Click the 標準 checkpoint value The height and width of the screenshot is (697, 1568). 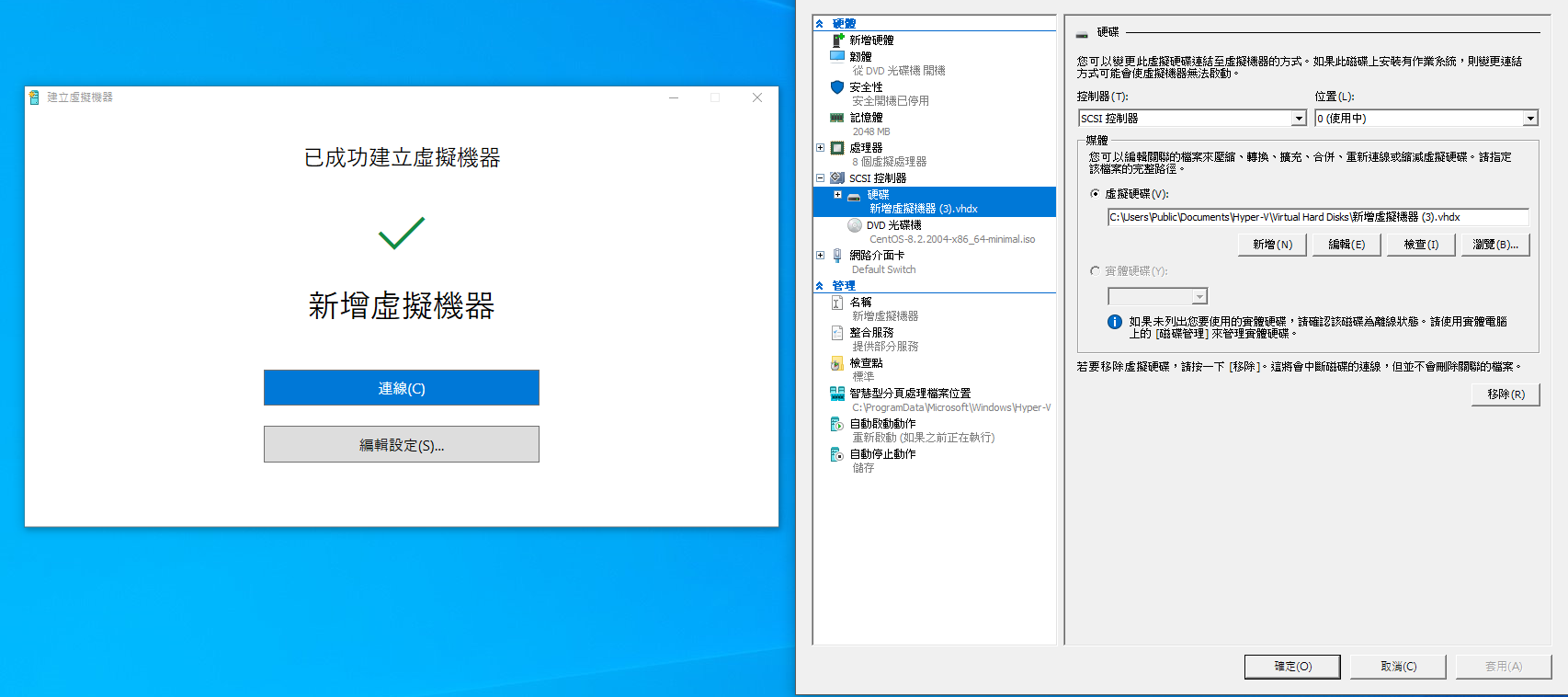(x=863, y=377)
